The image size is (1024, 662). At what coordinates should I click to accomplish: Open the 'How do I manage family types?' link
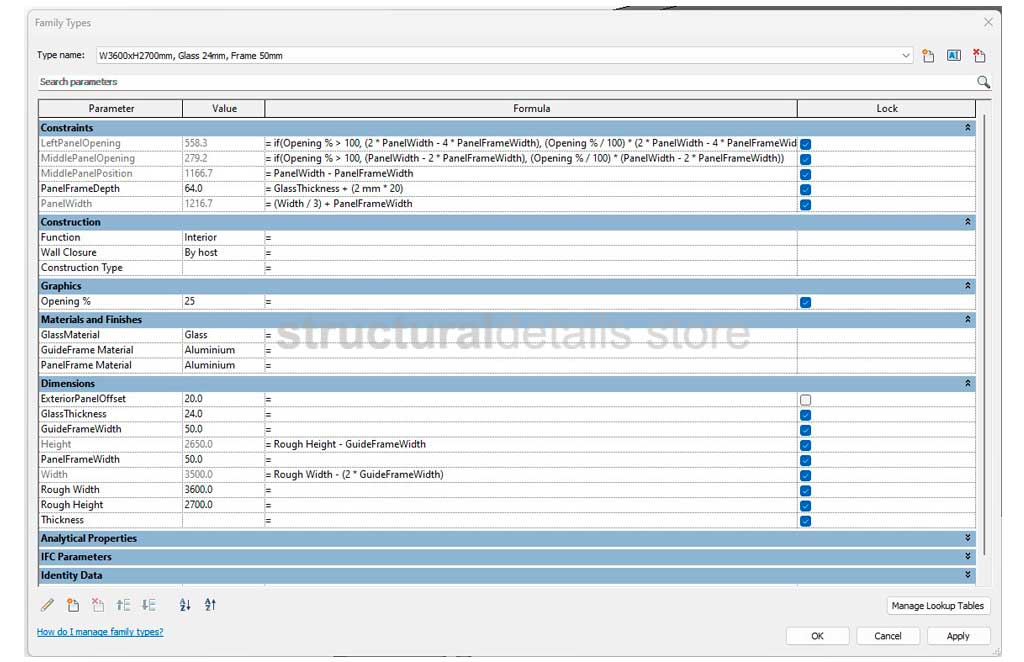[100, 632]
